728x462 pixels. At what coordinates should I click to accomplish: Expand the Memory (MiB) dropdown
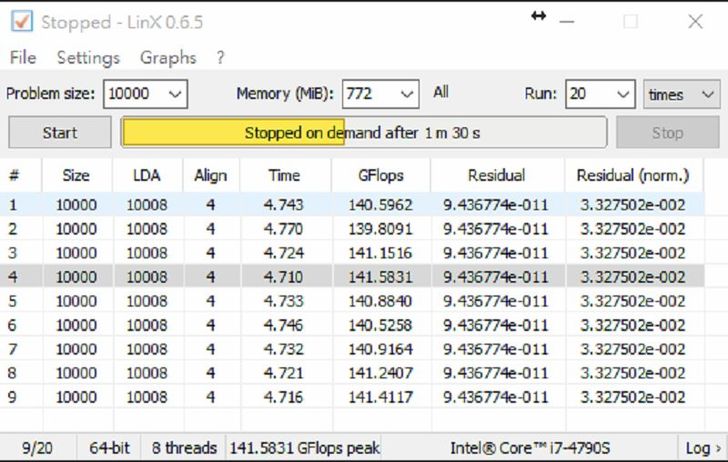pyautogui.click(x=407, y=94)
